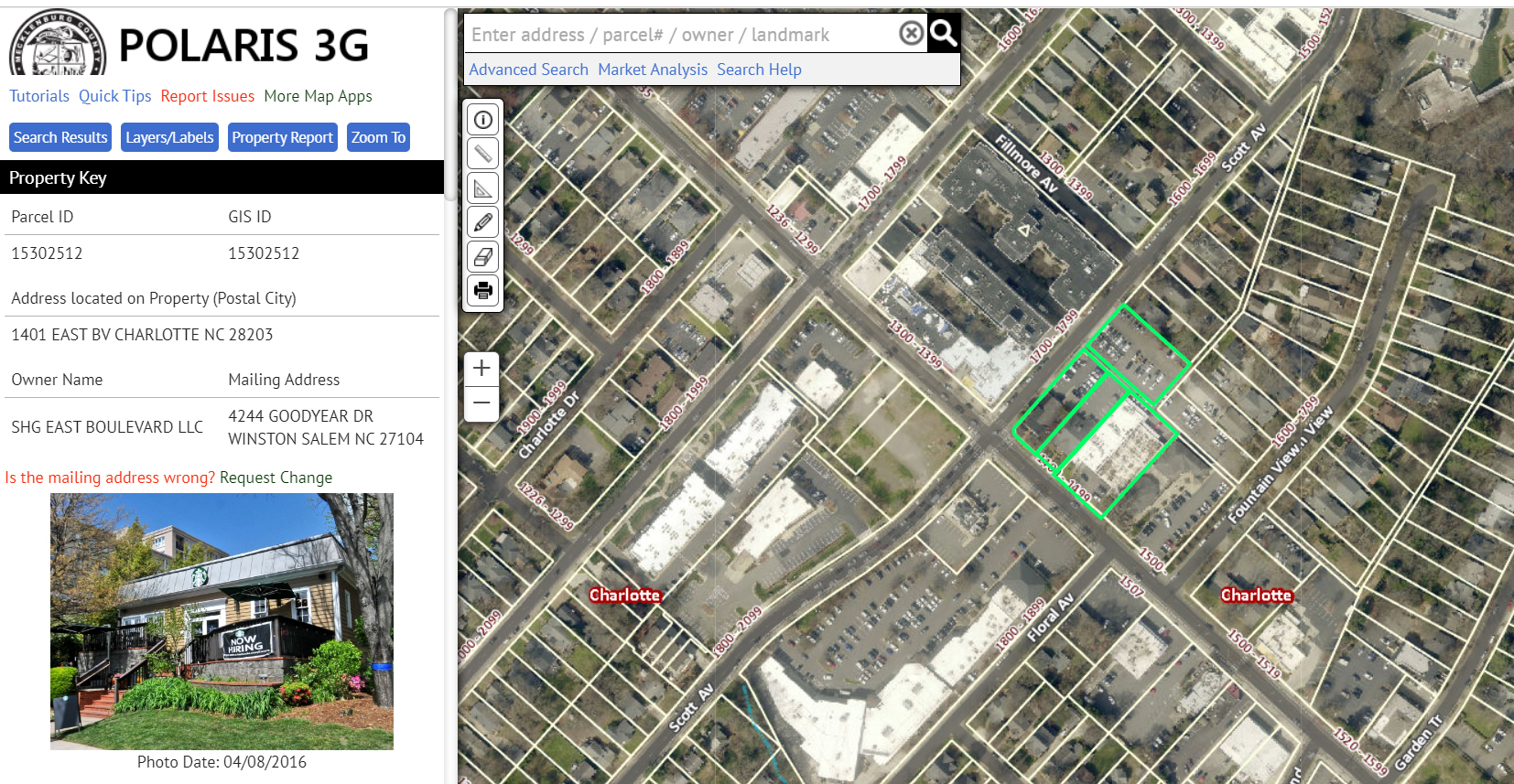Select the eraser tool

pos(483,257)
